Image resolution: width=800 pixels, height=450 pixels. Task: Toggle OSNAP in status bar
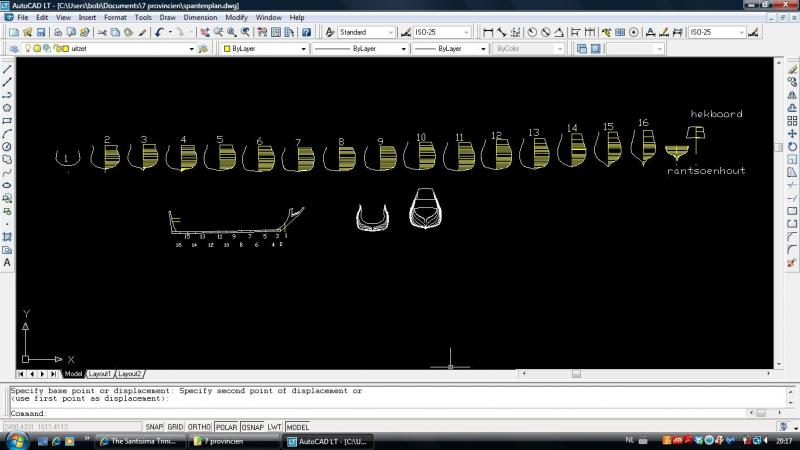click(253, 427)
